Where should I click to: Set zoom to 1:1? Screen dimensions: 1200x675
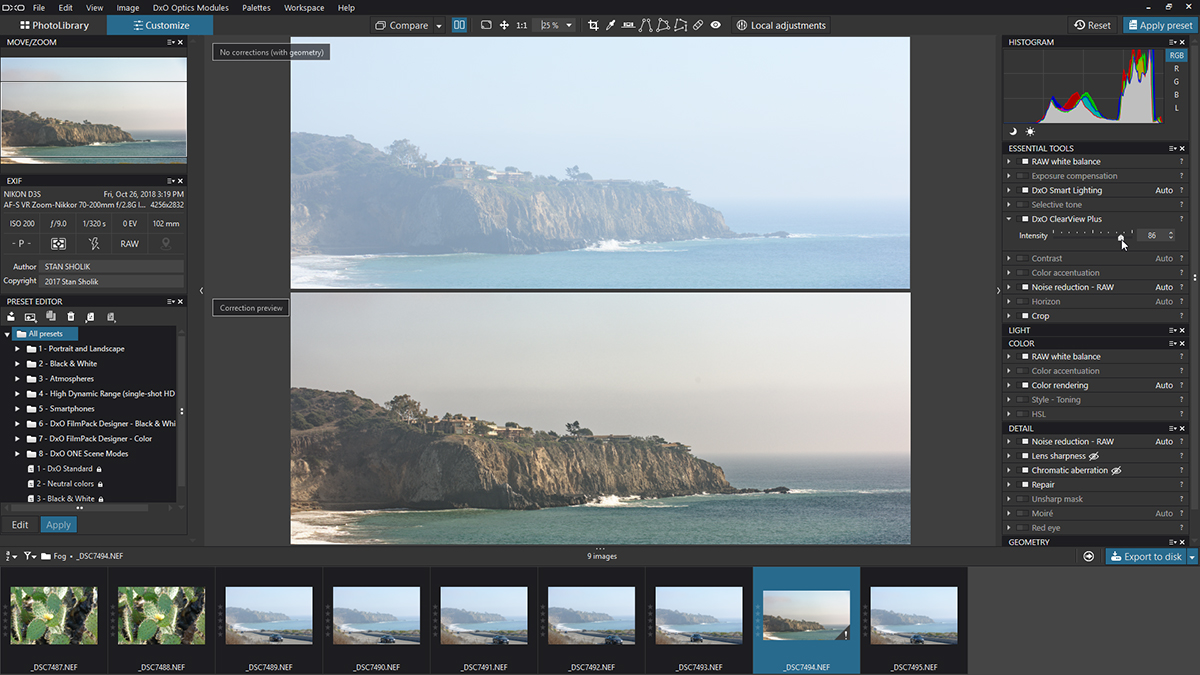click(522, 25)
